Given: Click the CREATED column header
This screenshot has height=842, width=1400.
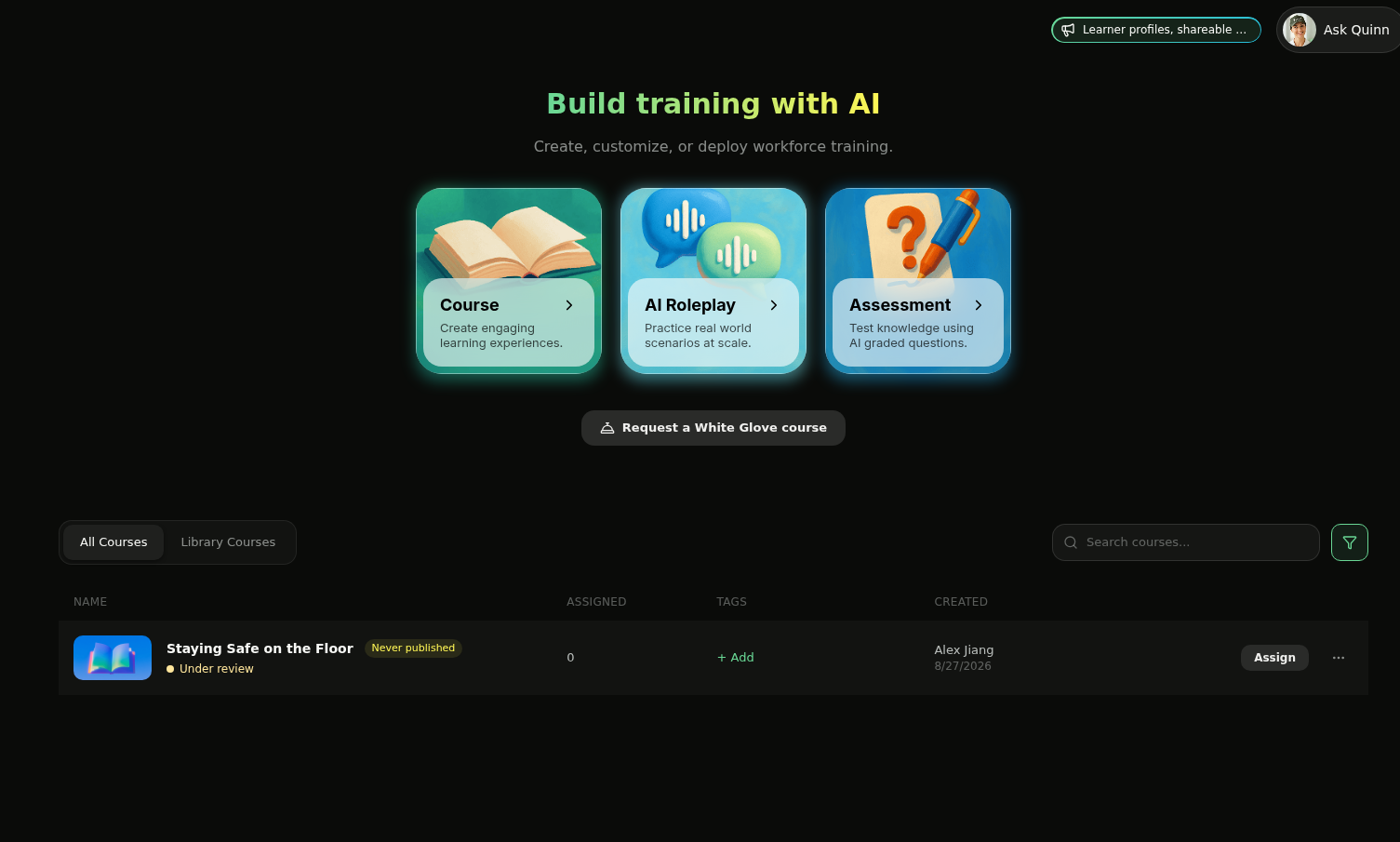Looking at the screenshot, I should pos(961,602).
